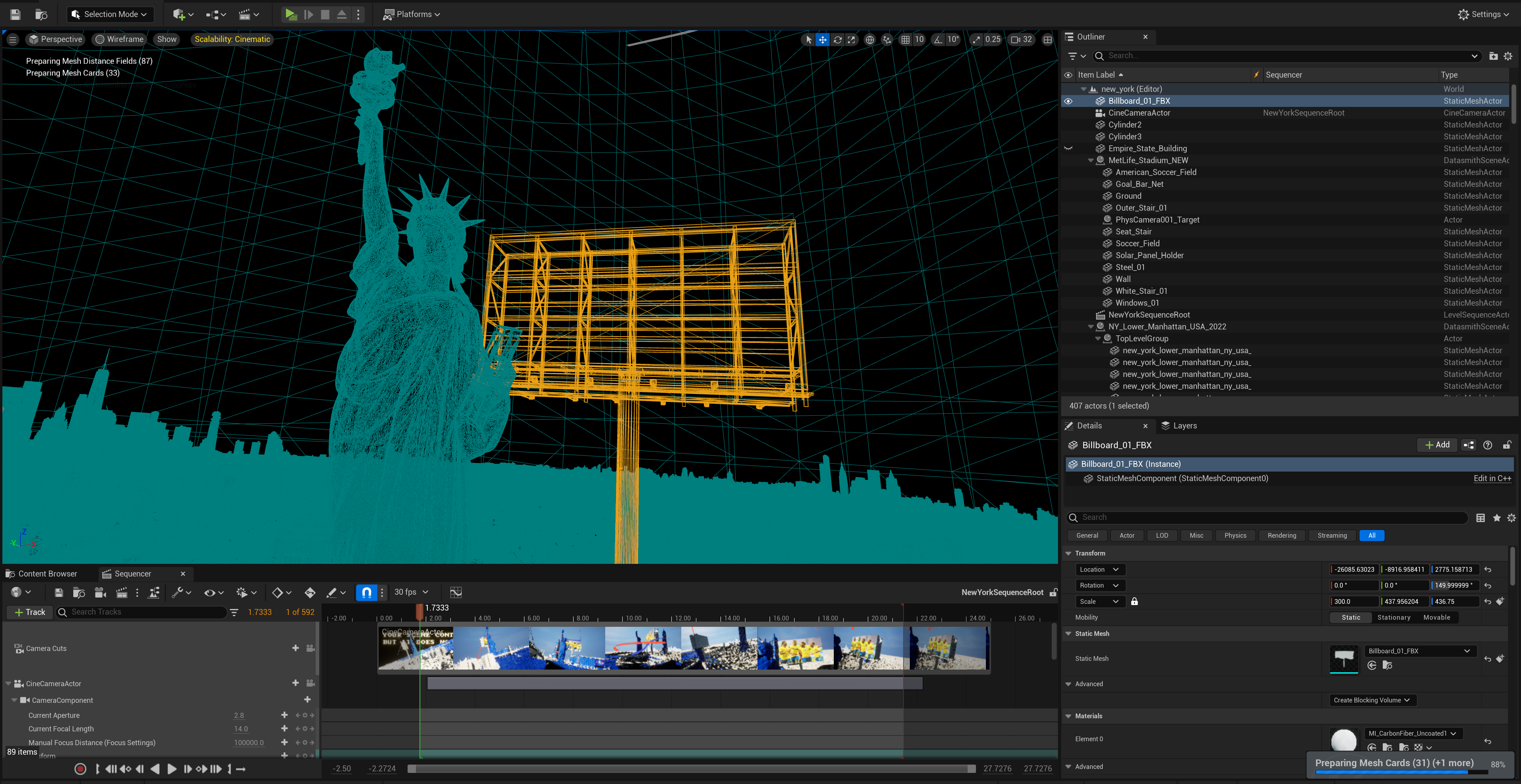Select the Physics filter in Details

point(1235,536)
